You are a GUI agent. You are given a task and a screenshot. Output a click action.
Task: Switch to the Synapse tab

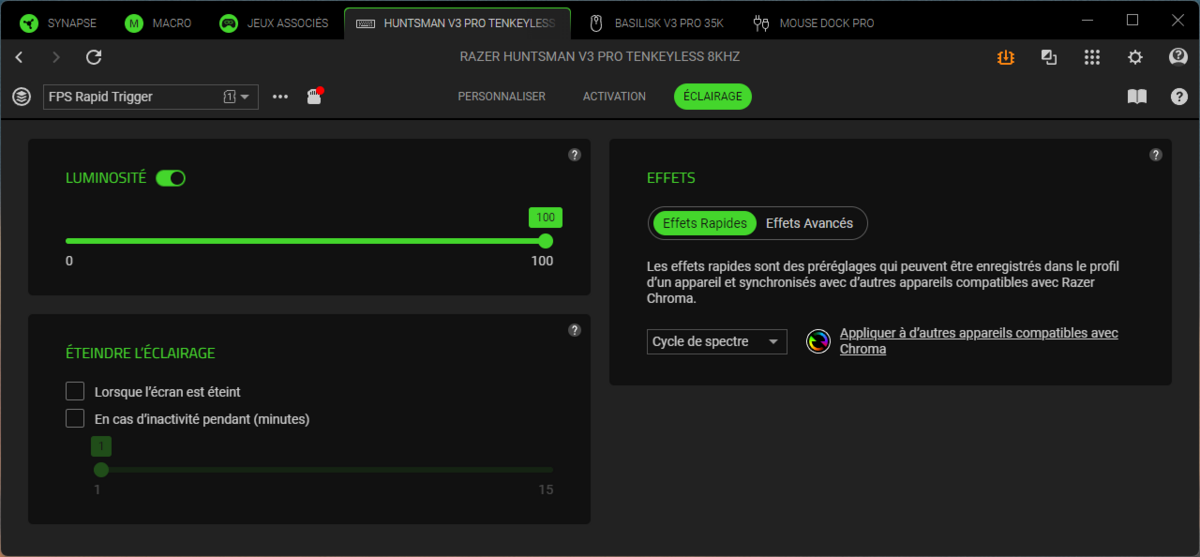[x=58, y=22]
